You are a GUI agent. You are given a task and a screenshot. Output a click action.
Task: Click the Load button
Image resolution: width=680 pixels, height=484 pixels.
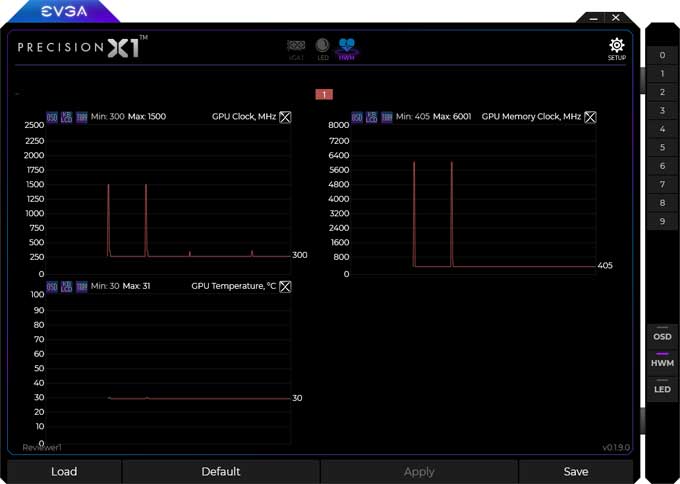point(64,472)
